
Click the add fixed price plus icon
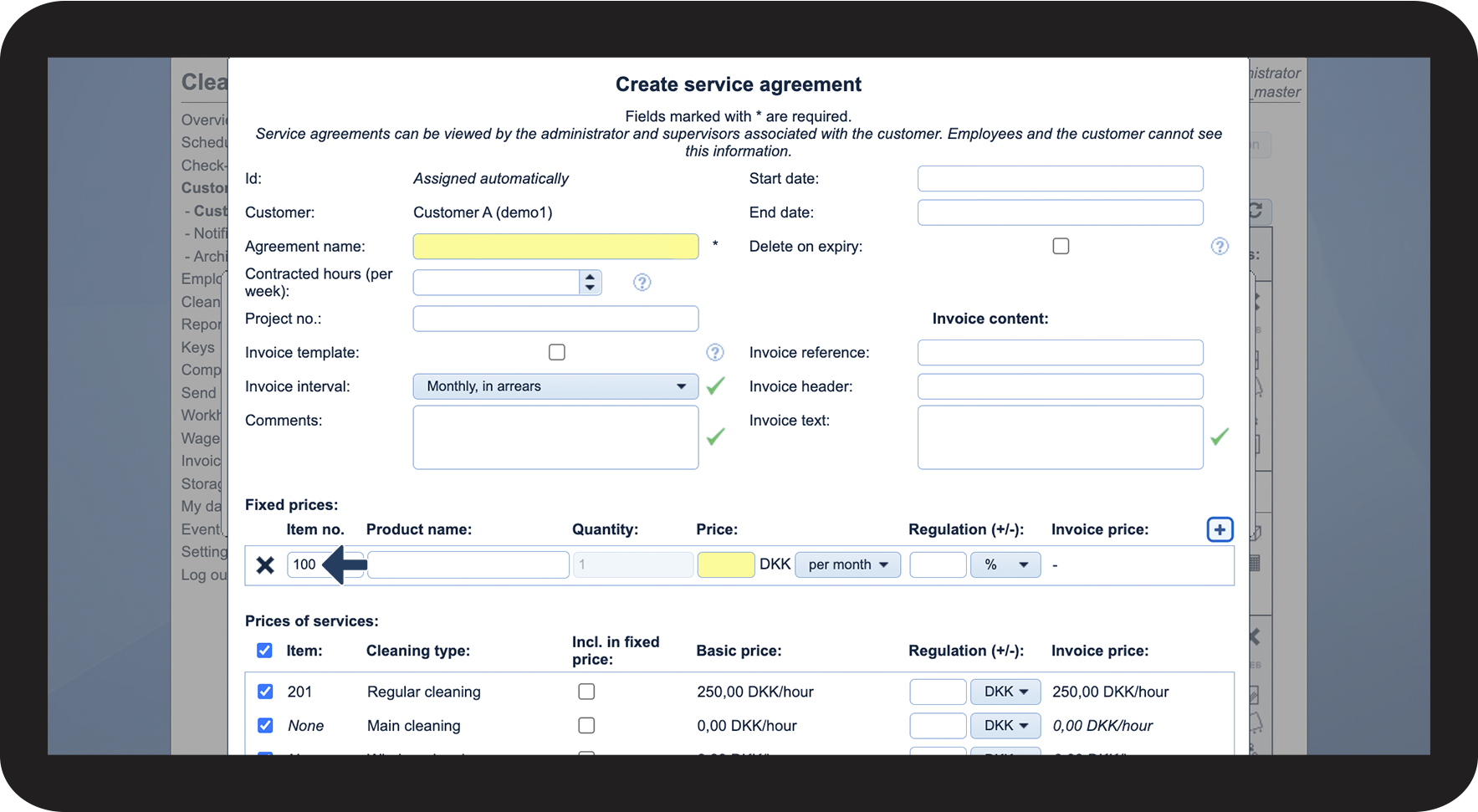pos(1220,529)
